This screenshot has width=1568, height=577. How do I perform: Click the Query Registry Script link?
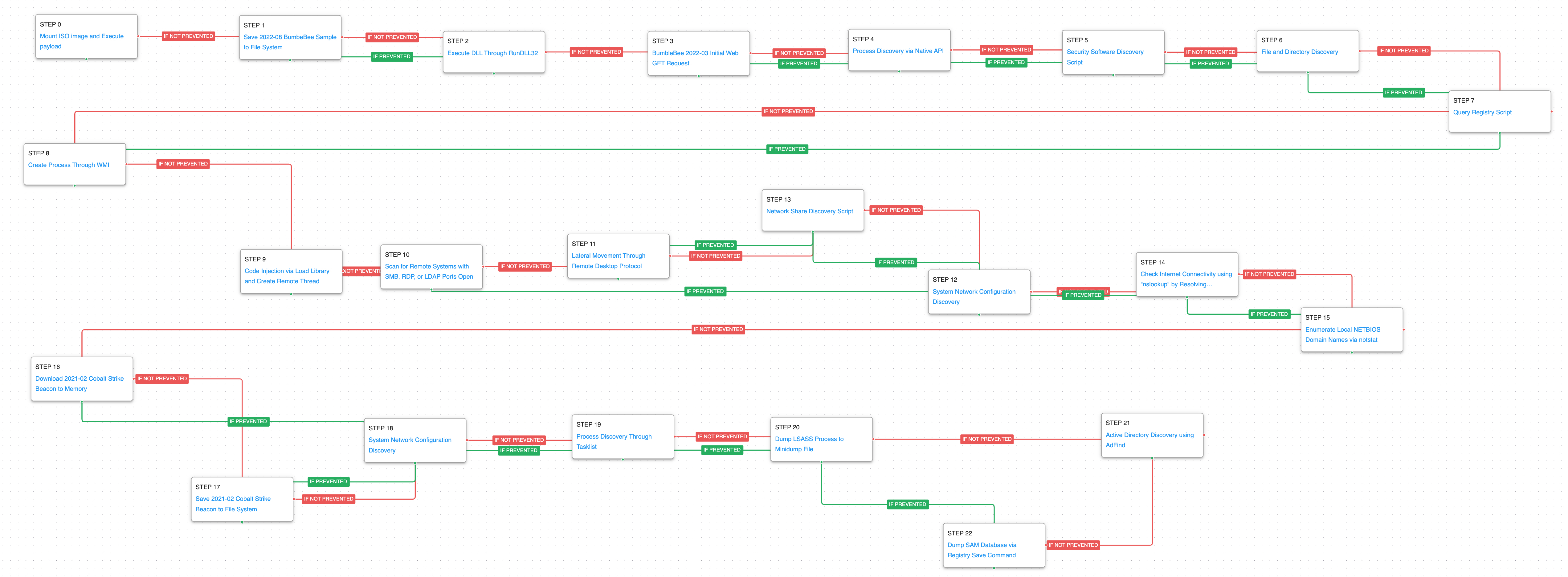pyautogui.click(x=1482, y=113)
